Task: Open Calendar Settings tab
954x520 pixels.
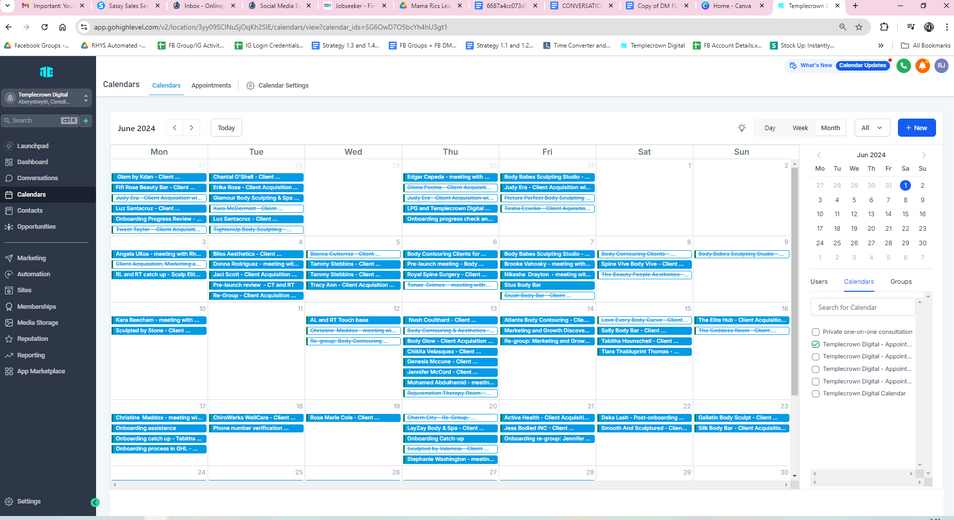Action: coord(277,86)
